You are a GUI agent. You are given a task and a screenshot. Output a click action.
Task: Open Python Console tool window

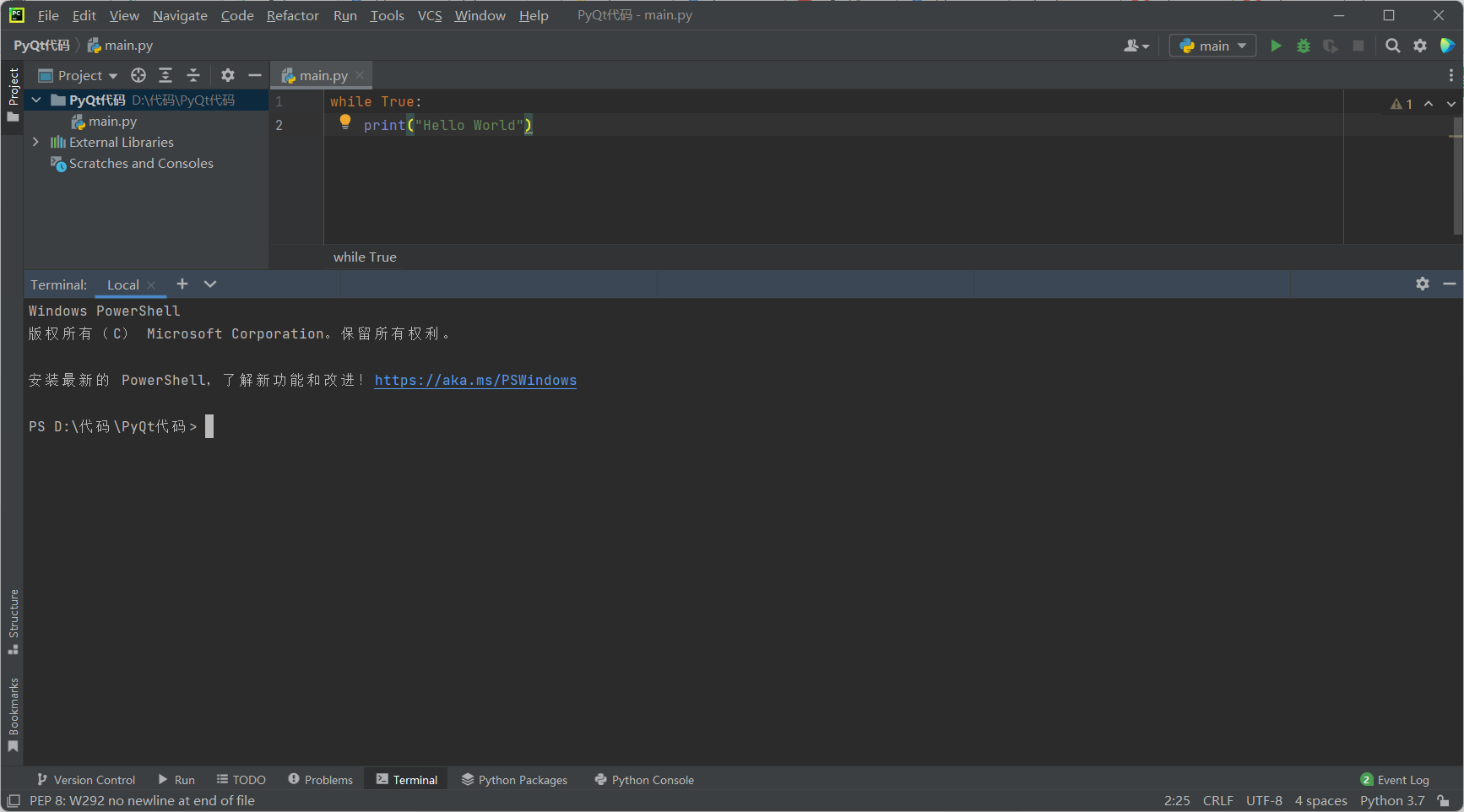pyautogui.click(x=644, y=780)
